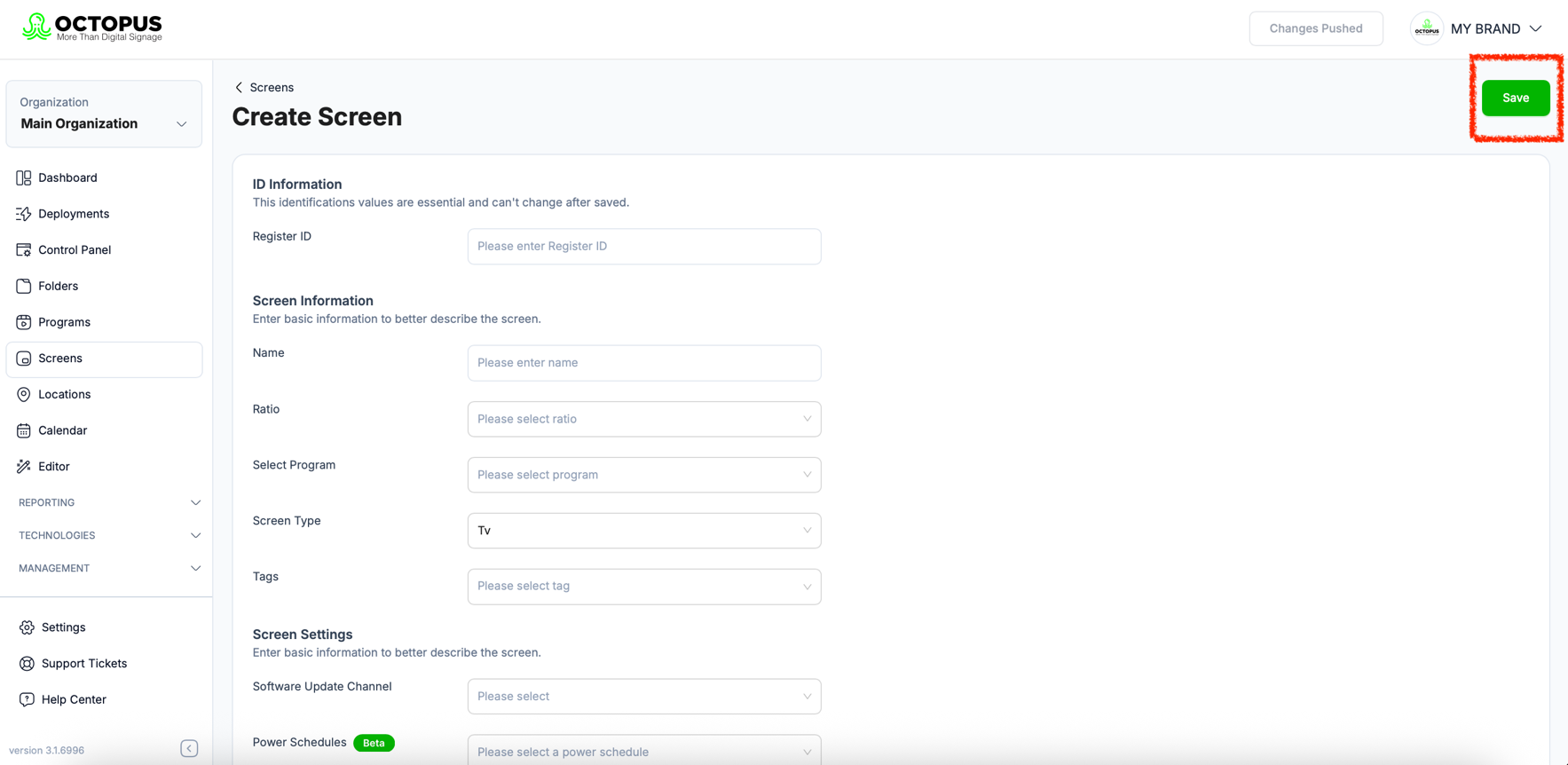
Task: Click the Changes Pushed button
Action: pyautogui.click(x=1316, y=28)
